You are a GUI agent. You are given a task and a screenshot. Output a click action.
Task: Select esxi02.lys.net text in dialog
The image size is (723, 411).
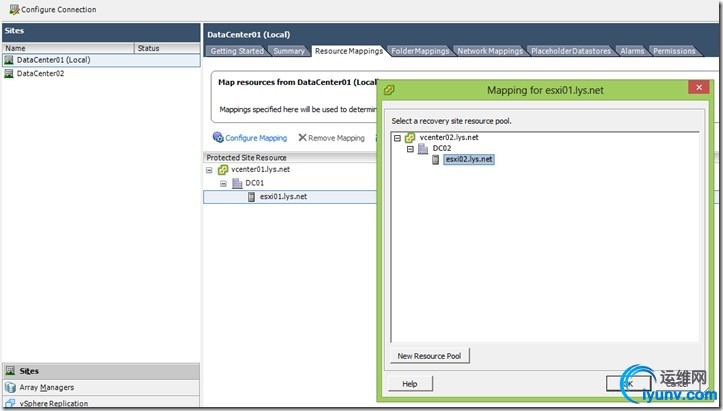(x=469, y=159)
